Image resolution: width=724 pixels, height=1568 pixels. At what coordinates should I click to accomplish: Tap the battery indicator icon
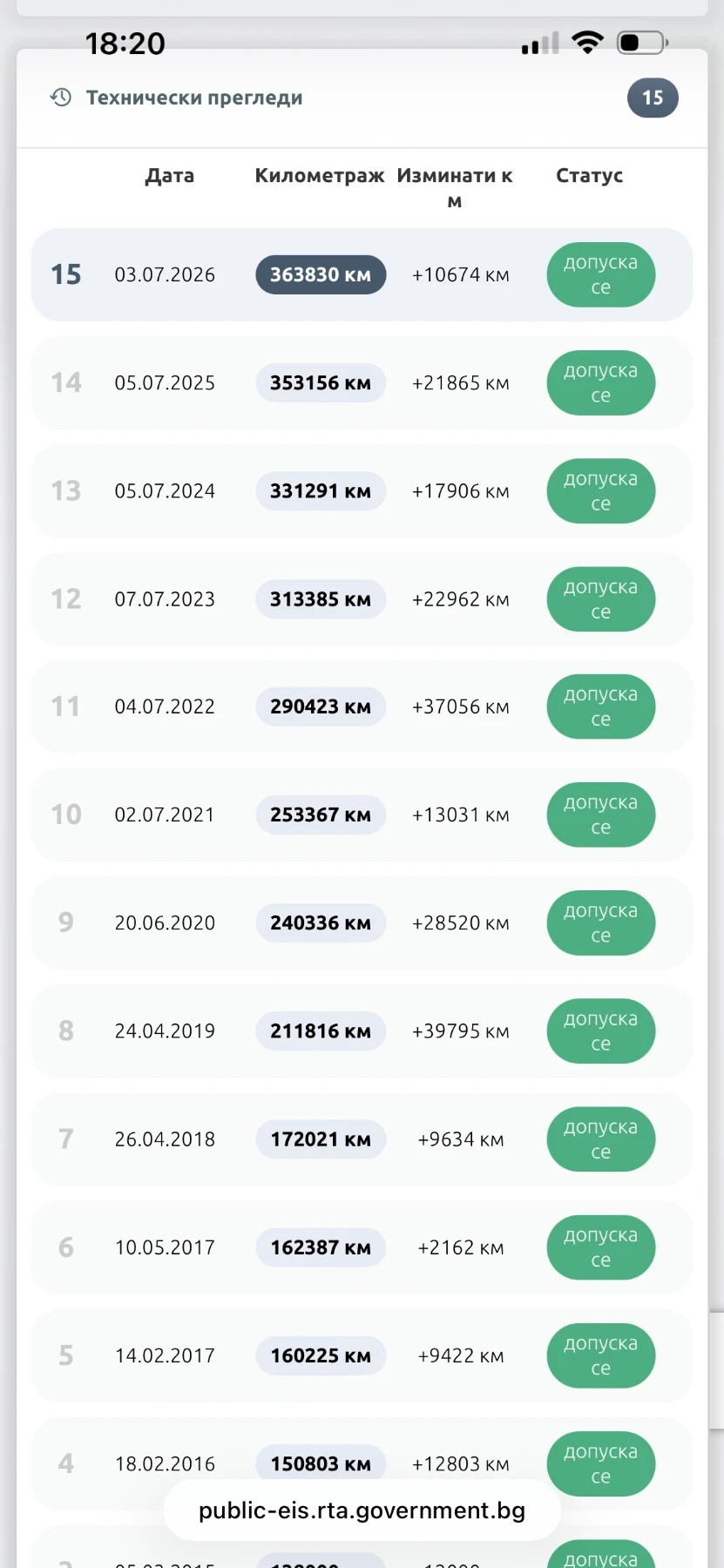(643, 42)
